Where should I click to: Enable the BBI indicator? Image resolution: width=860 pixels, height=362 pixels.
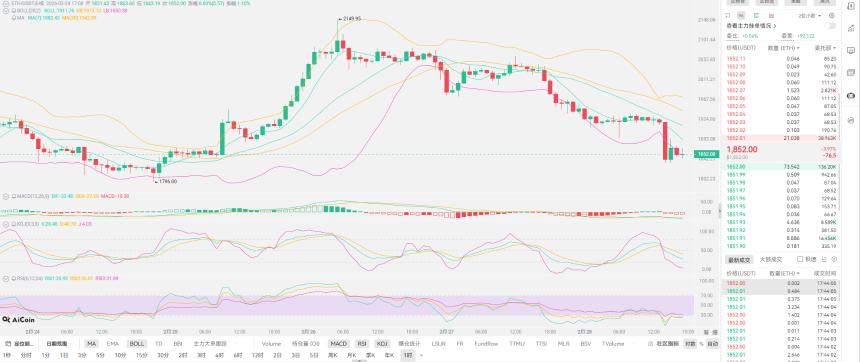tap(178, 344)
